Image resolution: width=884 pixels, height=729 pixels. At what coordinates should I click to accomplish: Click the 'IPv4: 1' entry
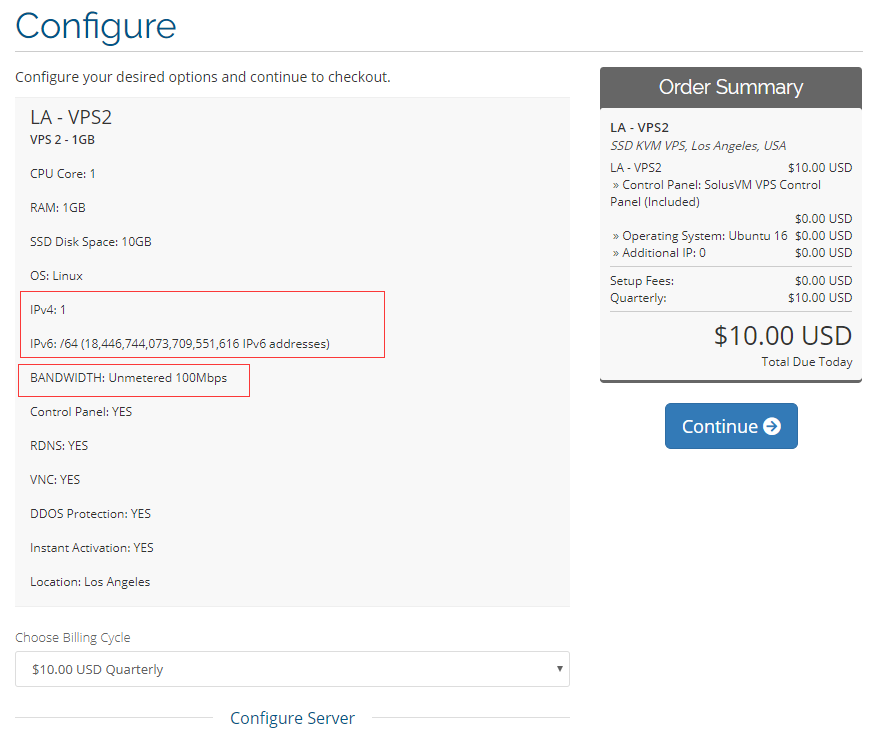coord(48,310)
